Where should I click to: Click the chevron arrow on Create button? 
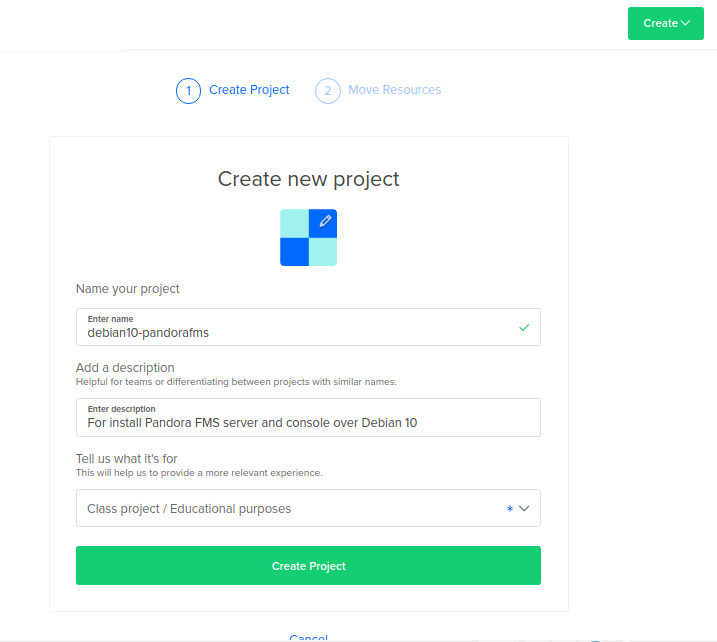[685, 23]
